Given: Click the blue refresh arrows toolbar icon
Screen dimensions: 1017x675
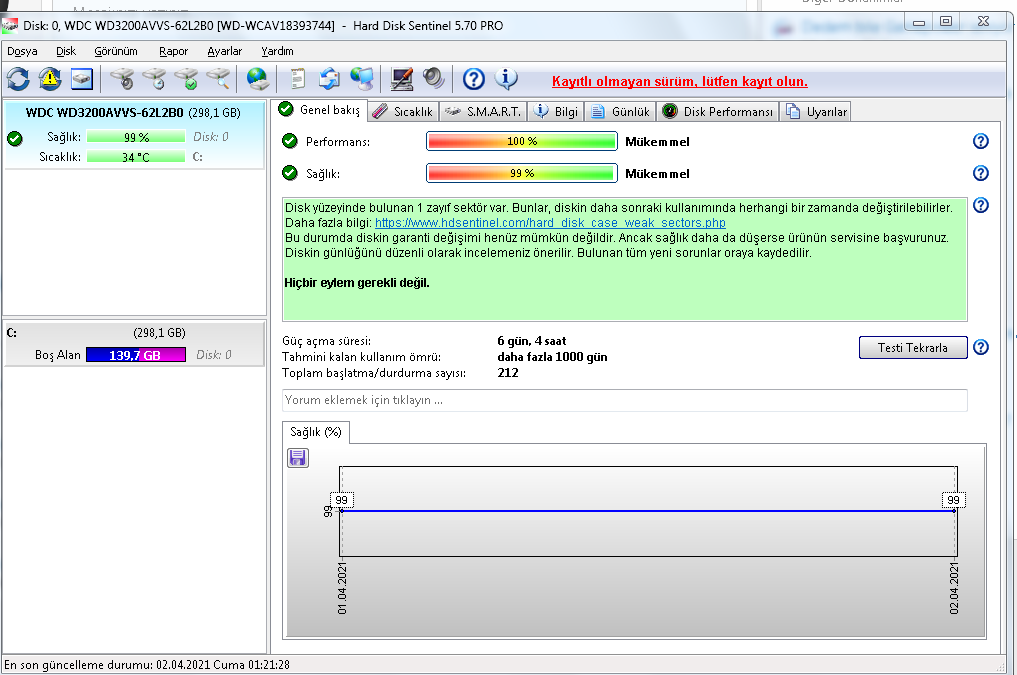Looking at the screenshot, I should point(18,80).
